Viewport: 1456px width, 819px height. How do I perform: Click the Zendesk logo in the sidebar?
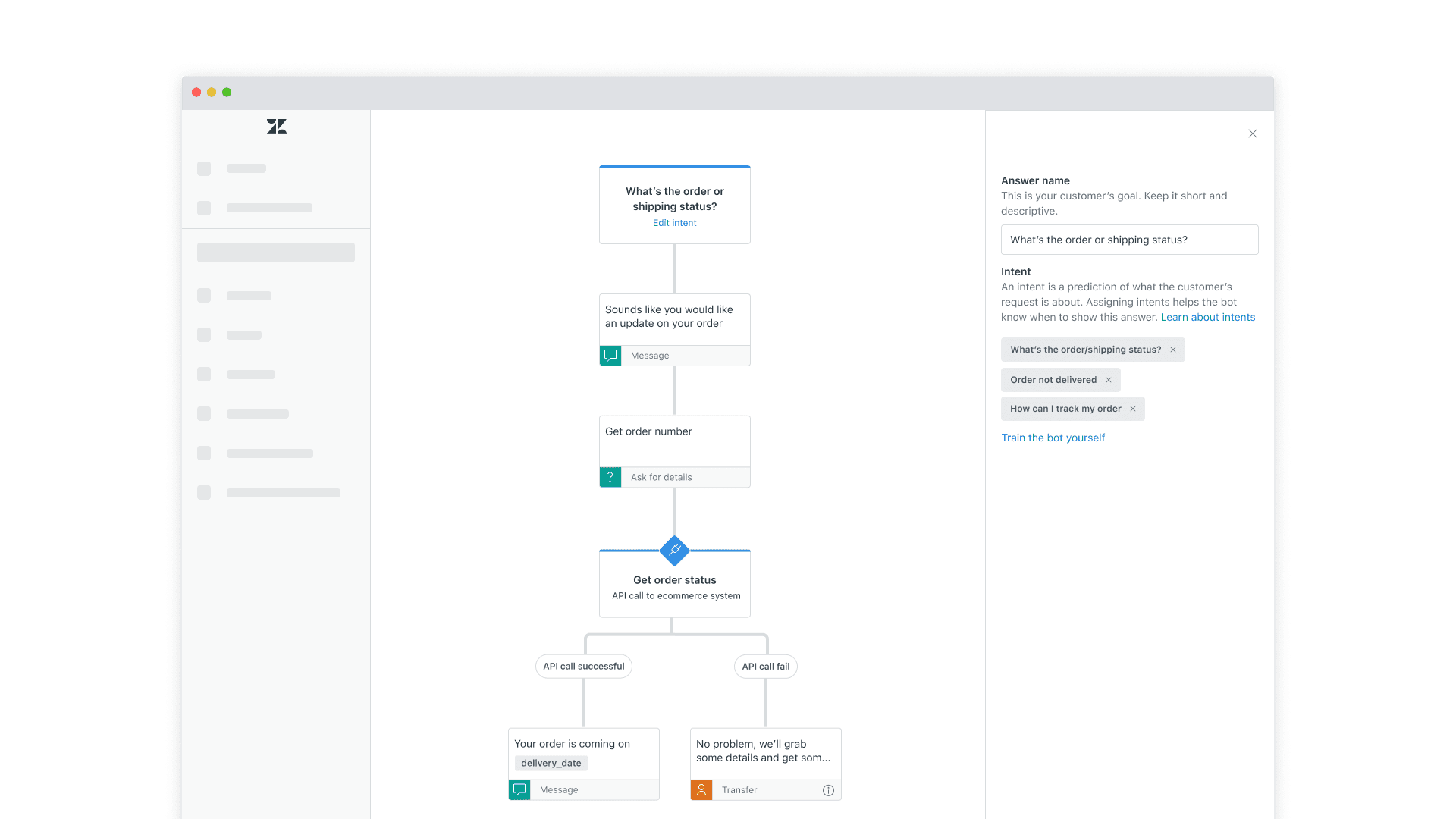click(277, 127)
